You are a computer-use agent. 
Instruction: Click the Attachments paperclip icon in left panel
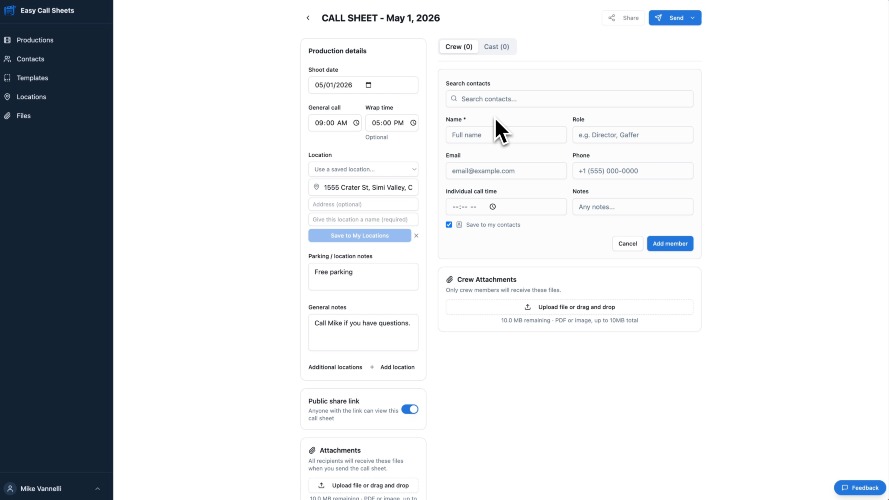[x=312, y=451]
